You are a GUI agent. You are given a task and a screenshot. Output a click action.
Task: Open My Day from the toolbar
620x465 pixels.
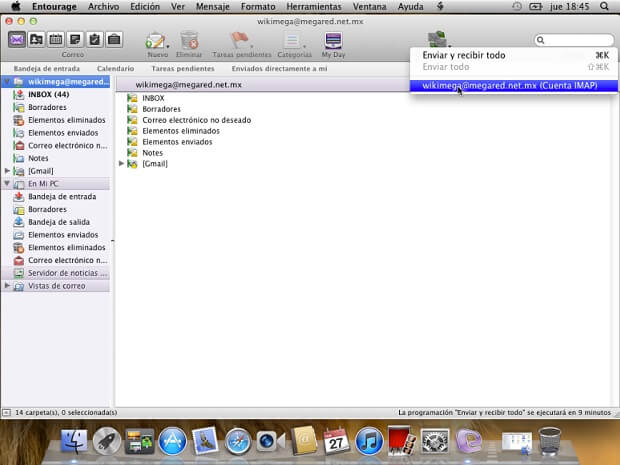pyautogui.click(x=333, y=40)
